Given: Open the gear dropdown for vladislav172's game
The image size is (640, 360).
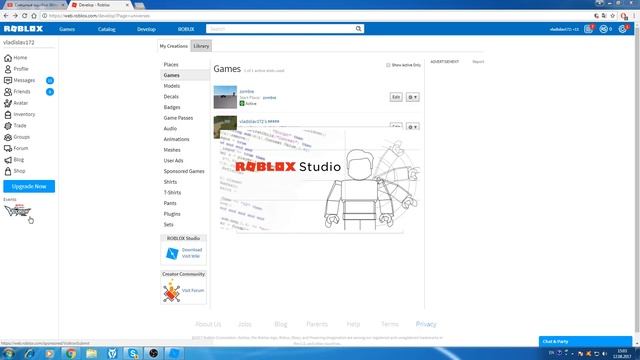Looking at the screenshot, I should [x=413, y=127].
